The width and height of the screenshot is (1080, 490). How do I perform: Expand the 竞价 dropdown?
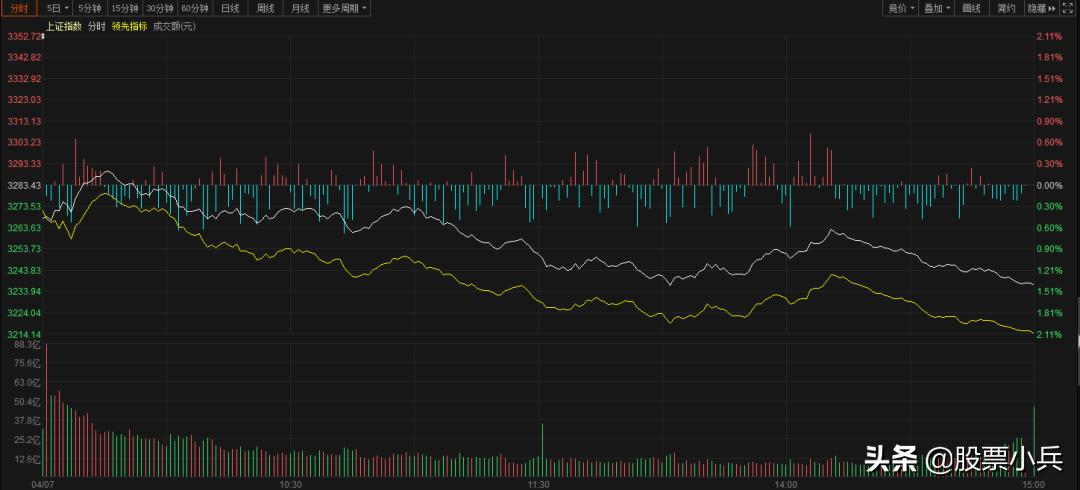click(x=901, y=8)
